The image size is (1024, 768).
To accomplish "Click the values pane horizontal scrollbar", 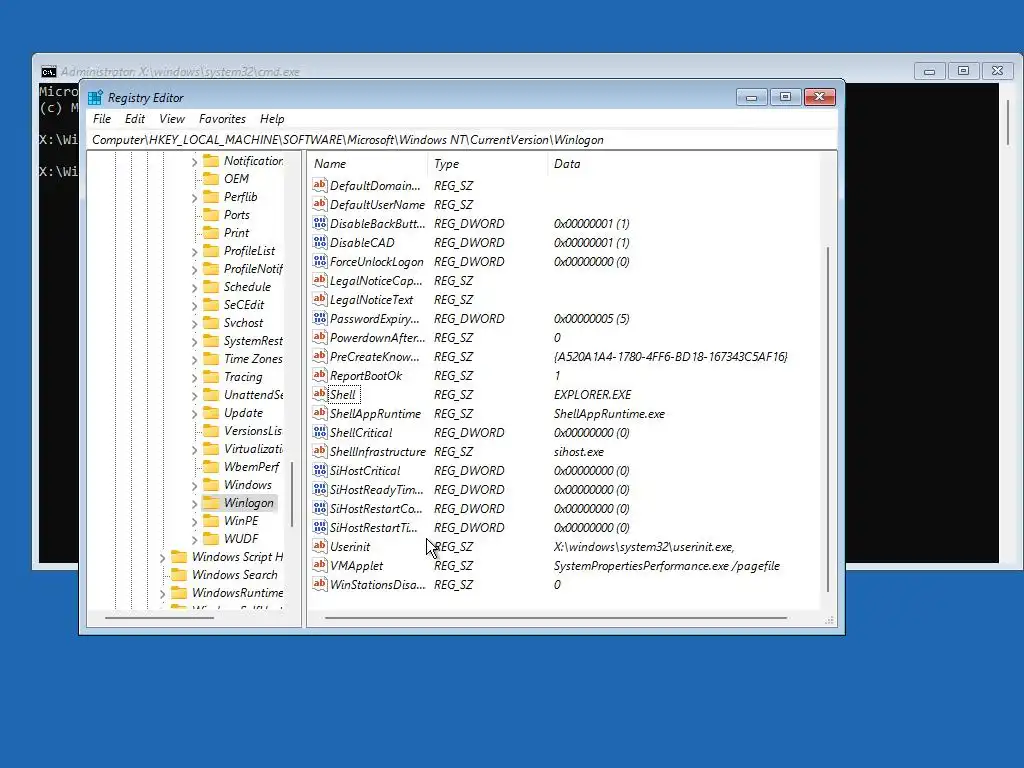I will 556,617.
